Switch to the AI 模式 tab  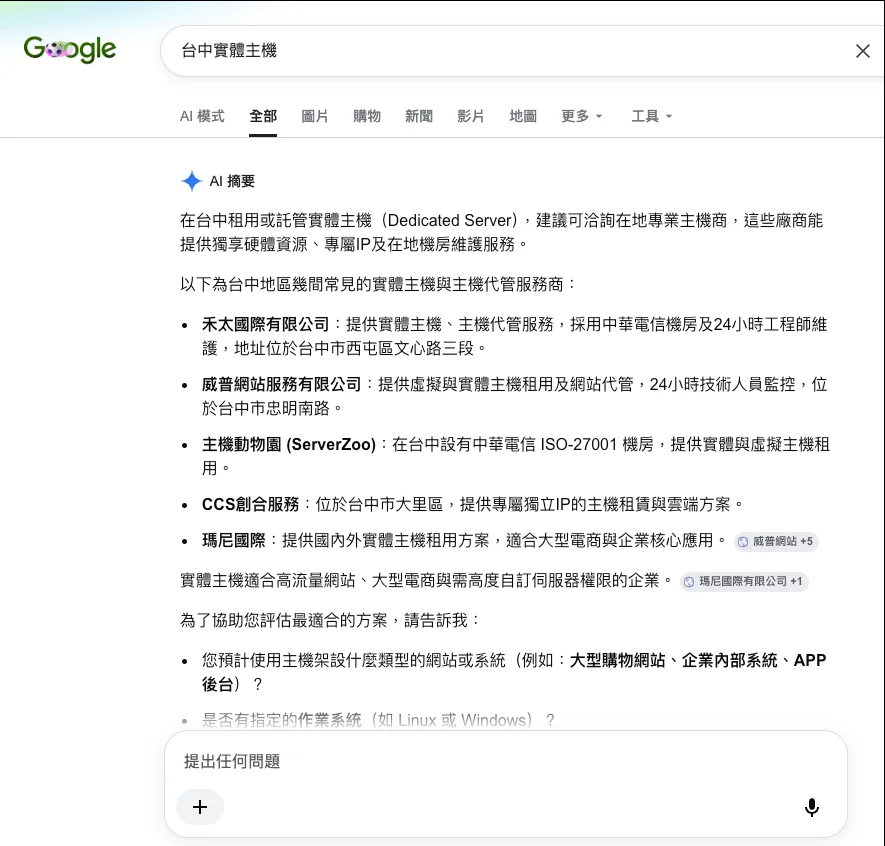[x=202, y=116]
